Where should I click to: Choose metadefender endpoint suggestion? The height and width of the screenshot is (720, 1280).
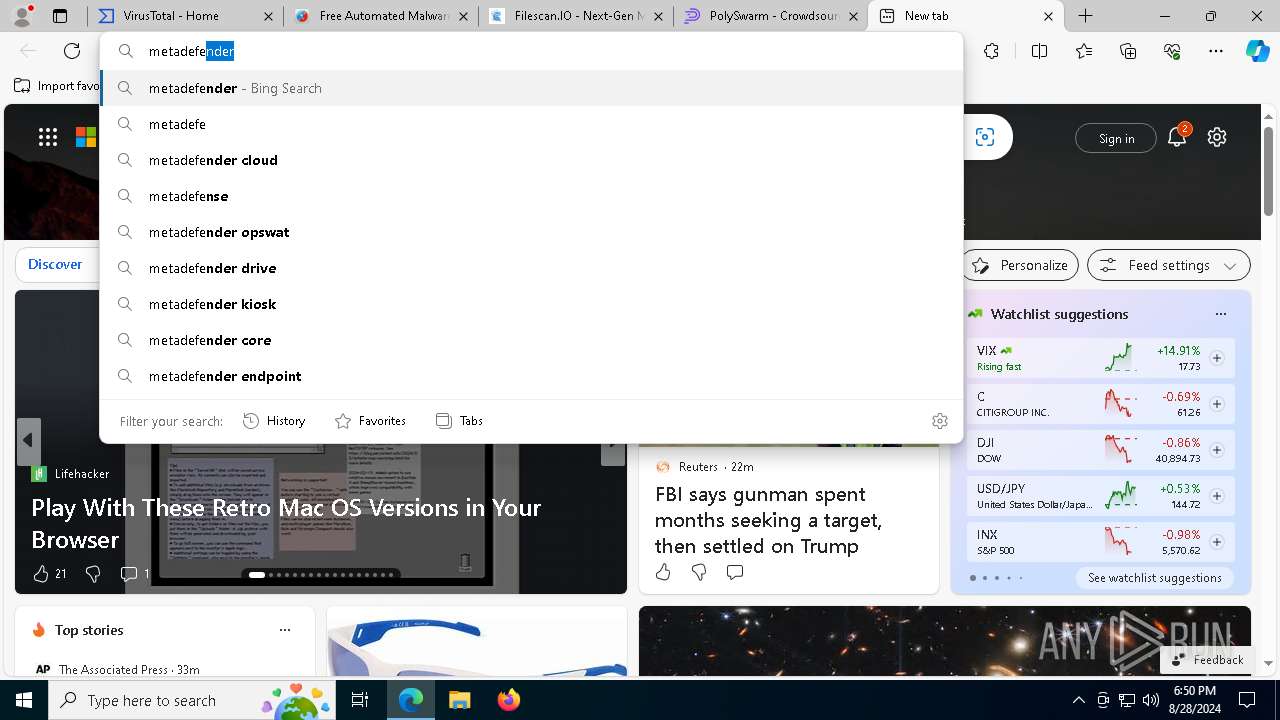(x=532, y=376)
